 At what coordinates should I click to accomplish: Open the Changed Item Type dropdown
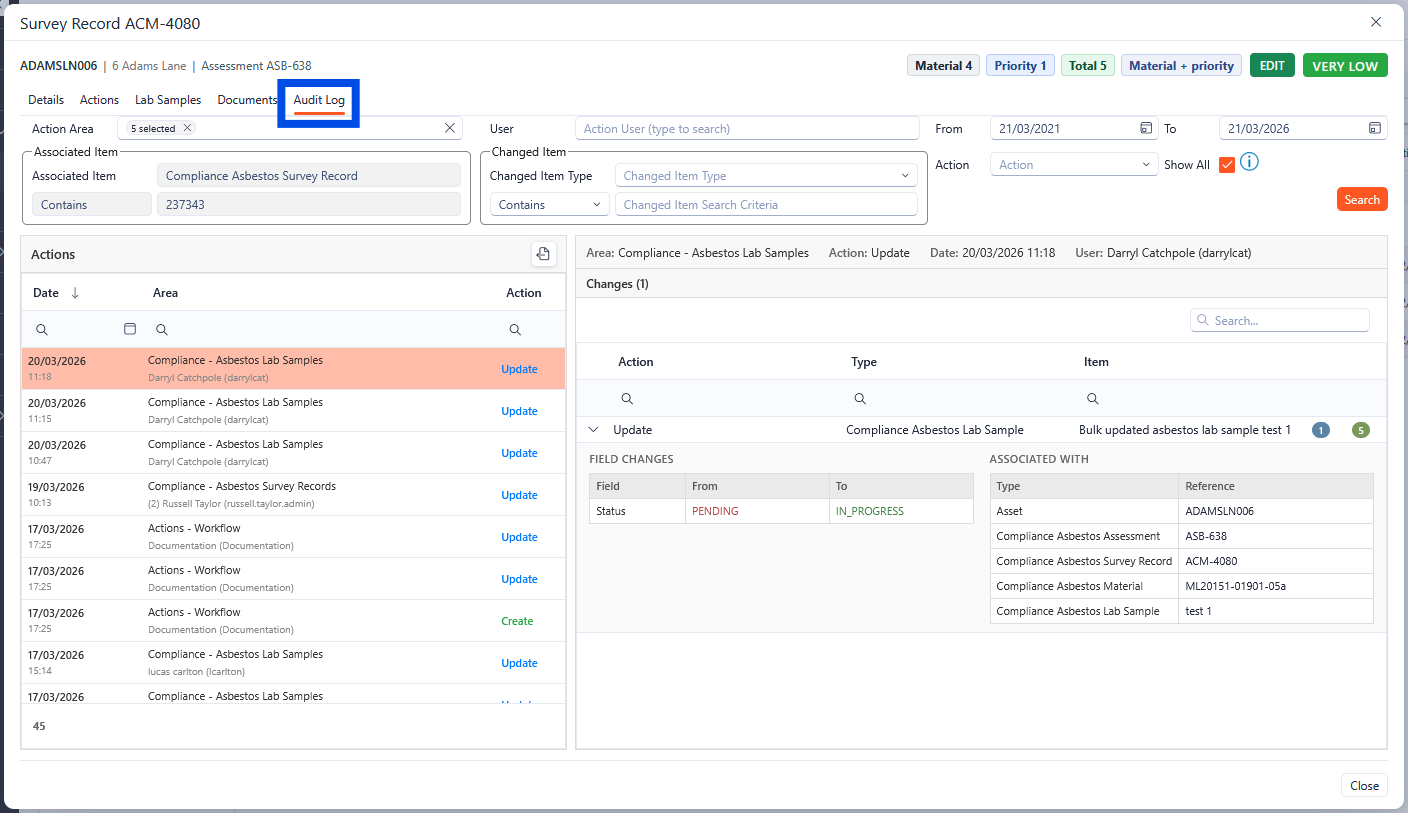[766, 176]
